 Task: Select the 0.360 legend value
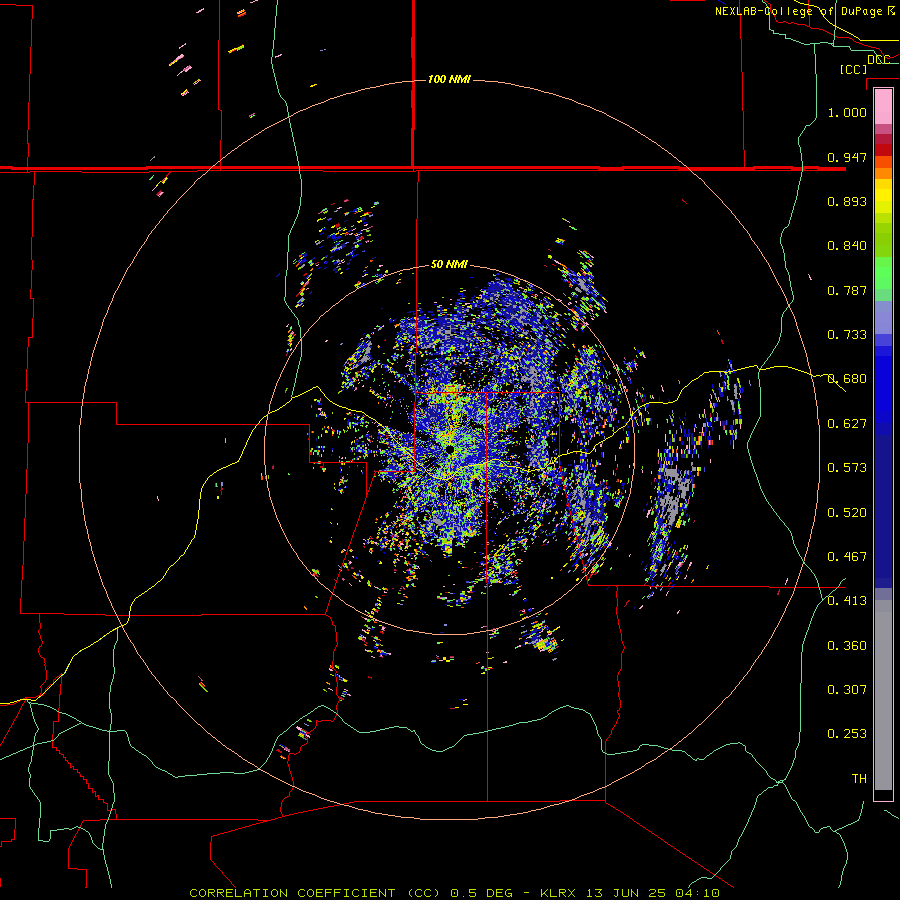(x=847, y=646)
